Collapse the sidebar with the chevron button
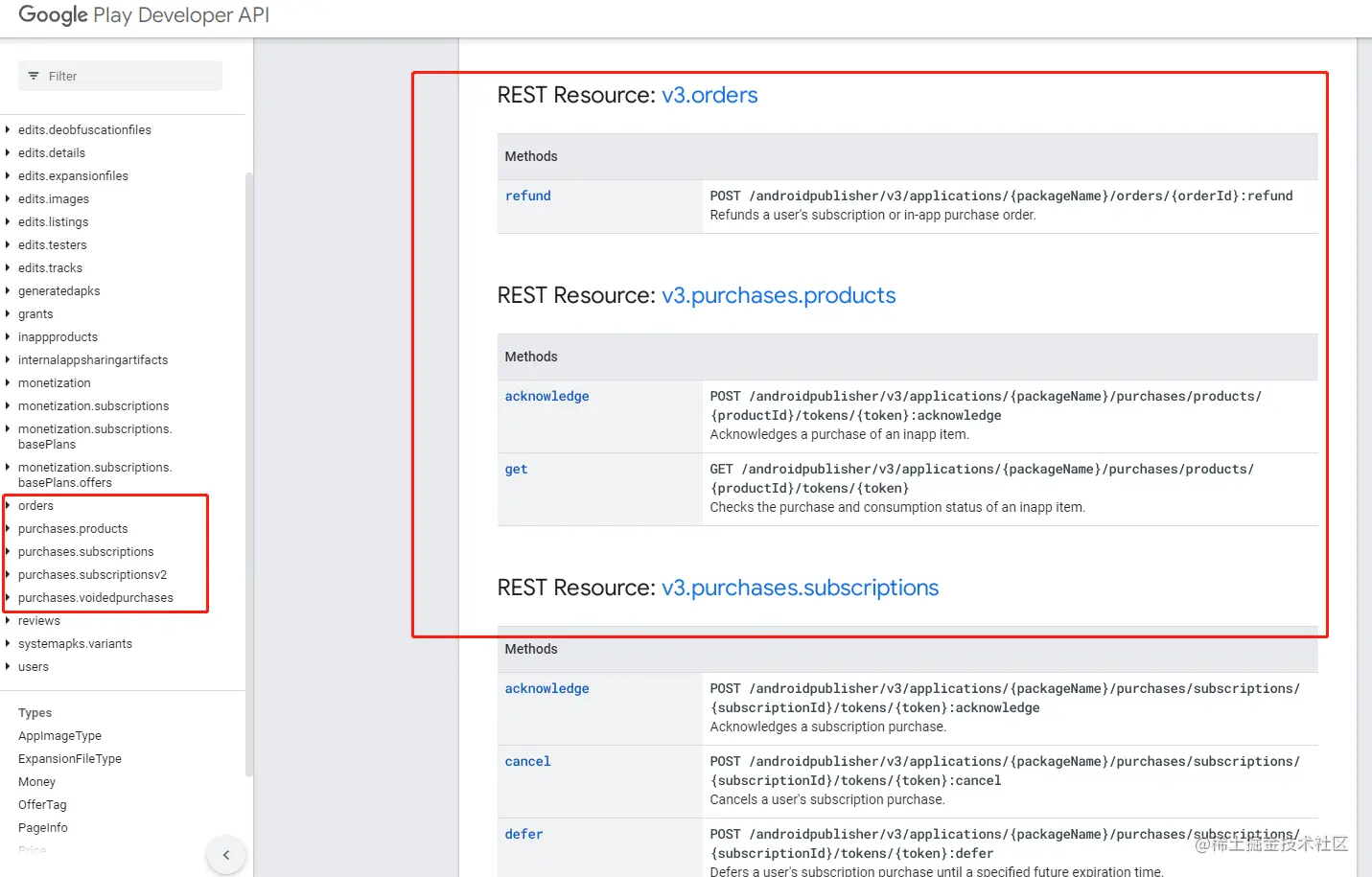The height and width of the screenshot is (877, 1372). pos(226,855)
